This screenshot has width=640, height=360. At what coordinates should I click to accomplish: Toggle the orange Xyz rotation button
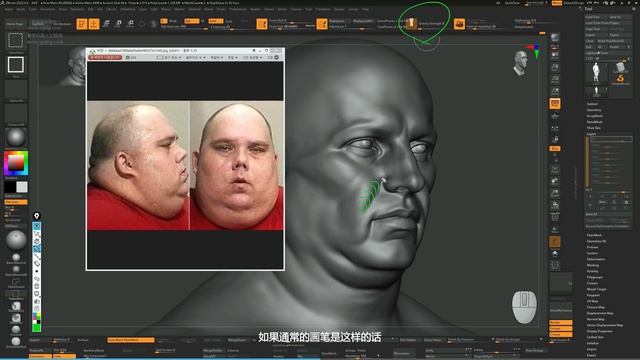[x=555, y=149]
